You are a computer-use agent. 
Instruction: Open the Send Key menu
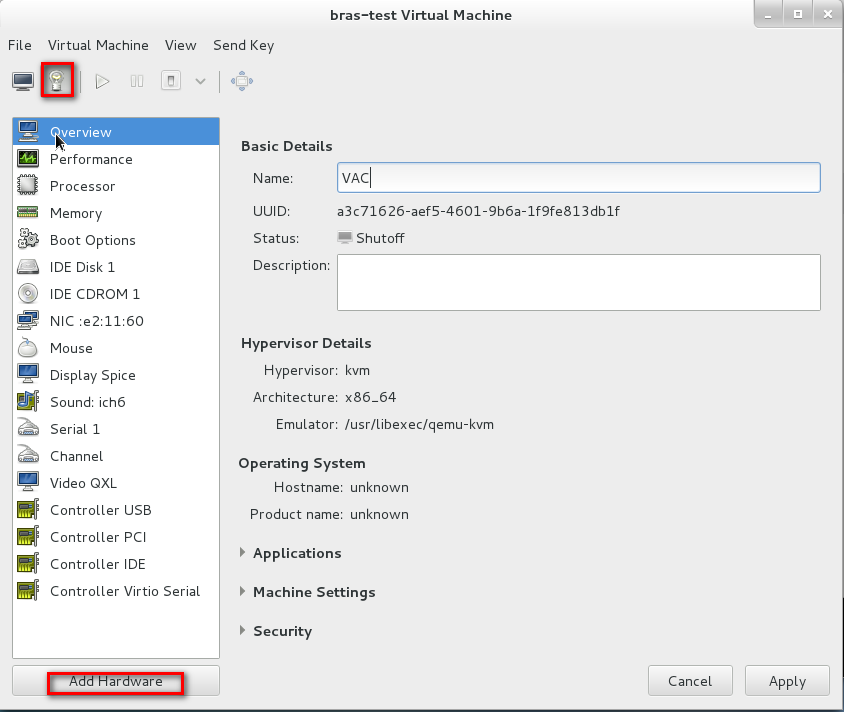pos(243,46)
